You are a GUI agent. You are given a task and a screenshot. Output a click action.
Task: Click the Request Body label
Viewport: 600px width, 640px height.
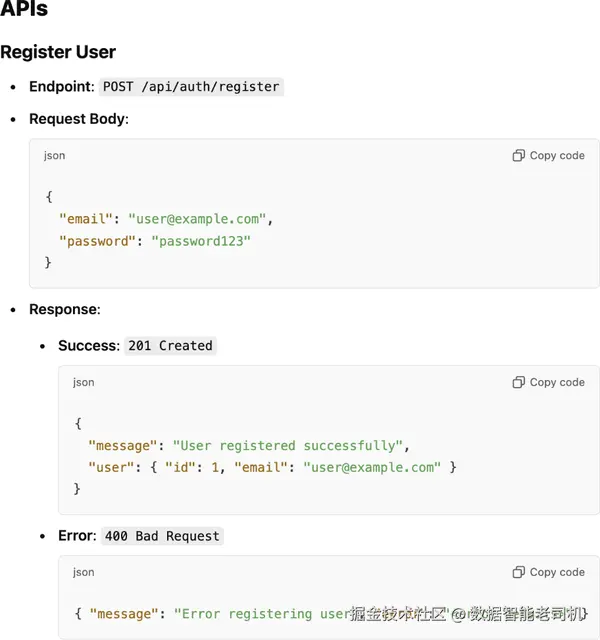[79, 119]
